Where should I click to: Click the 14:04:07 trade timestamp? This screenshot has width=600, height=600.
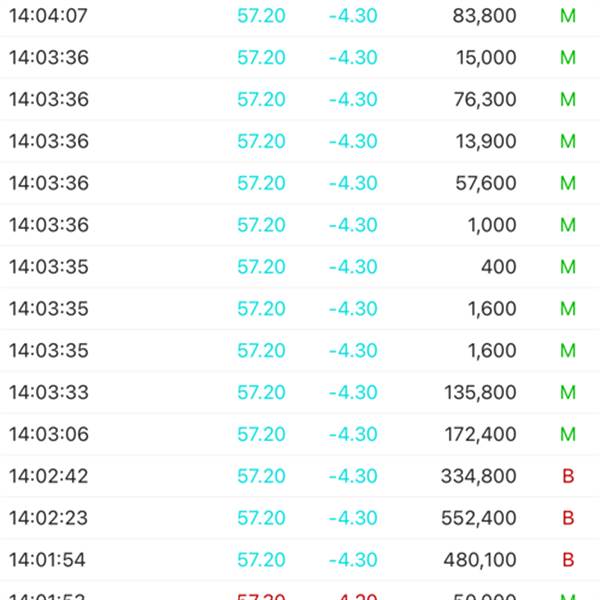(x=48, y=16)
